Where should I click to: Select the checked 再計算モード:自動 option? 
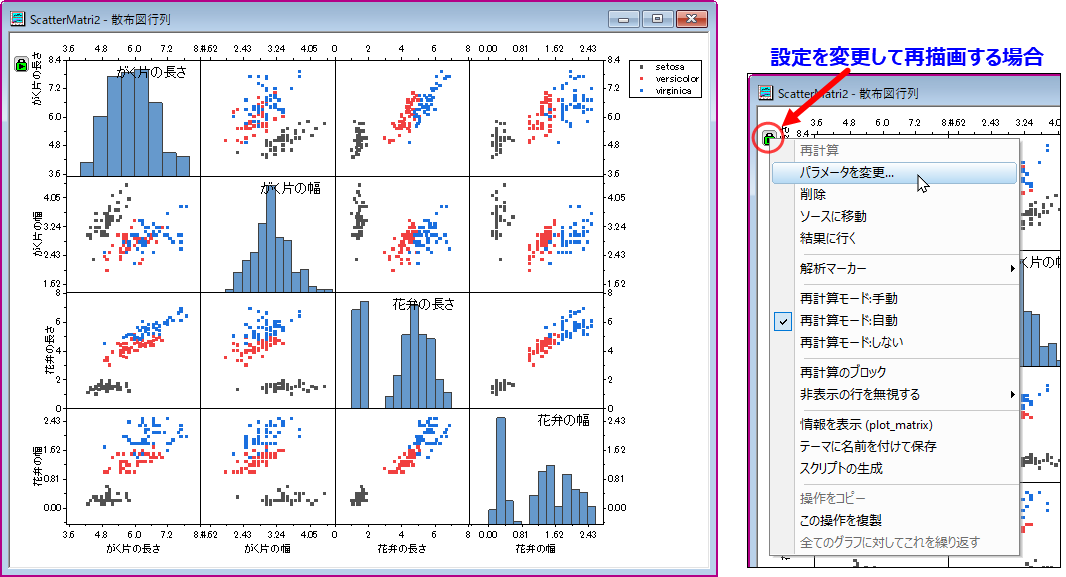[848, 320]
